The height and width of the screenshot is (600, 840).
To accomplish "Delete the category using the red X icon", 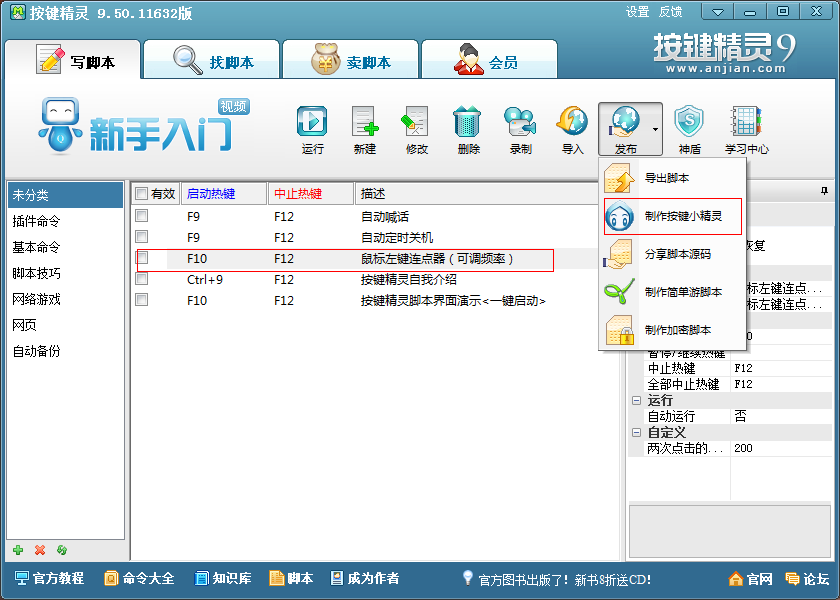I will 40,550.
